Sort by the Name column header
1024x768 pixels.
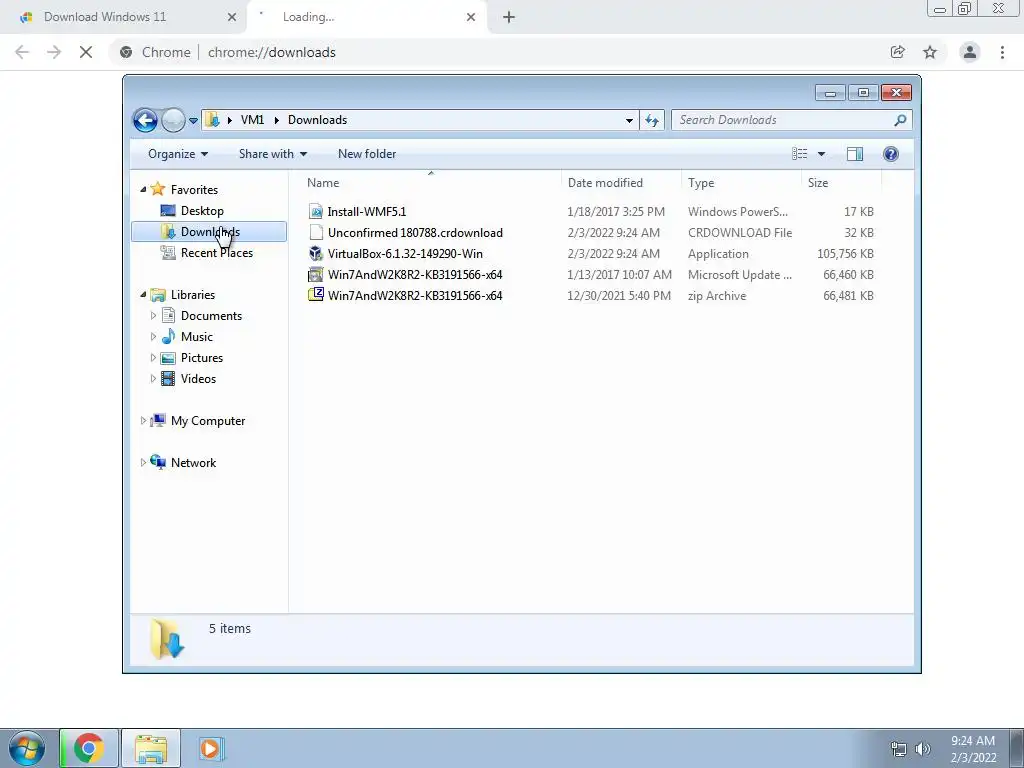pos(431,183)
